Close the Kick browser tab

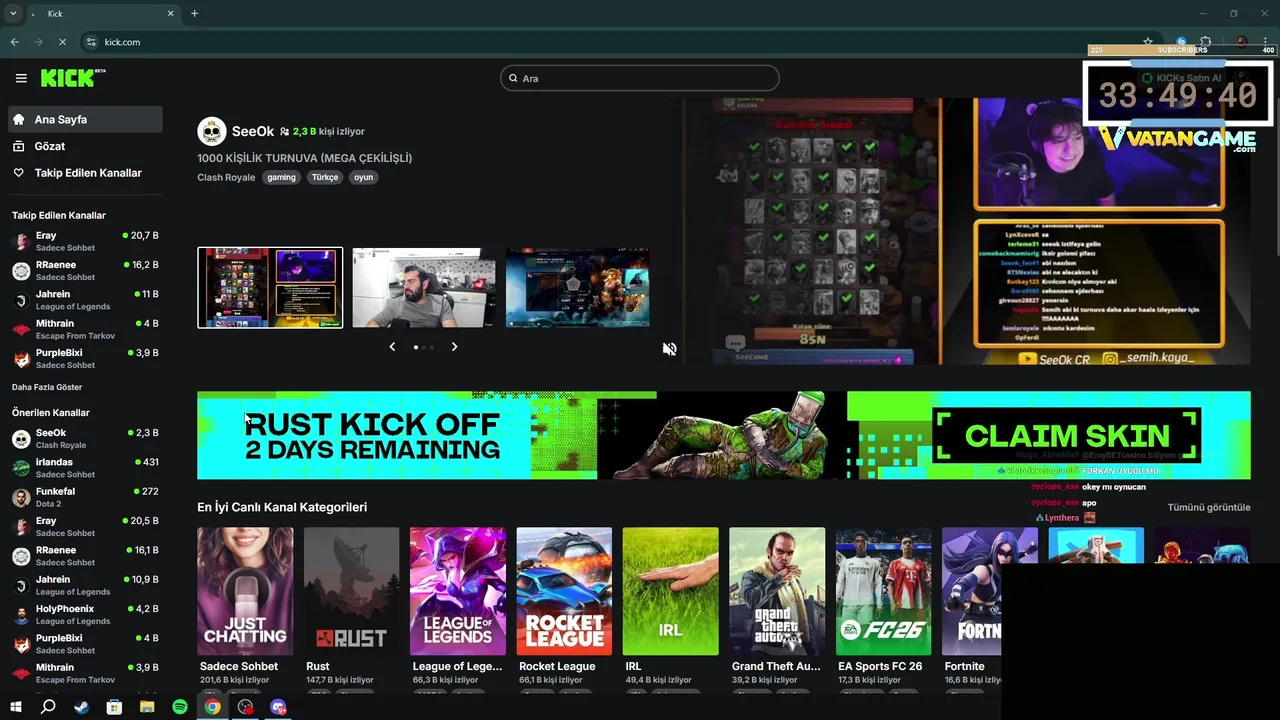click(x=170, y=14)
